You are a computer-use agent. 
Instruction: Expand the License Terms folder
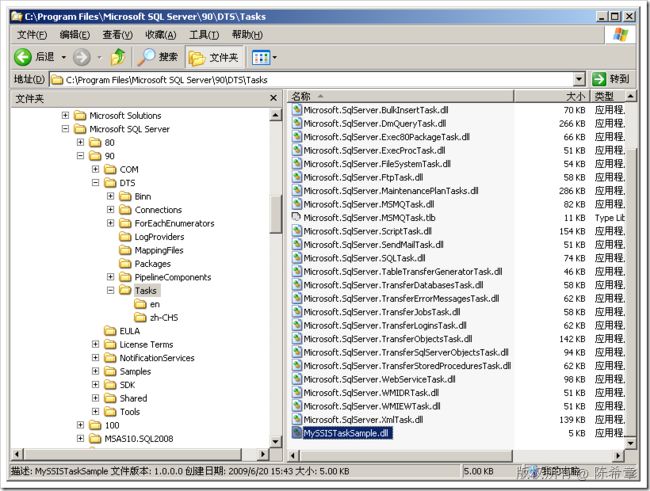[x=95, y=344]
